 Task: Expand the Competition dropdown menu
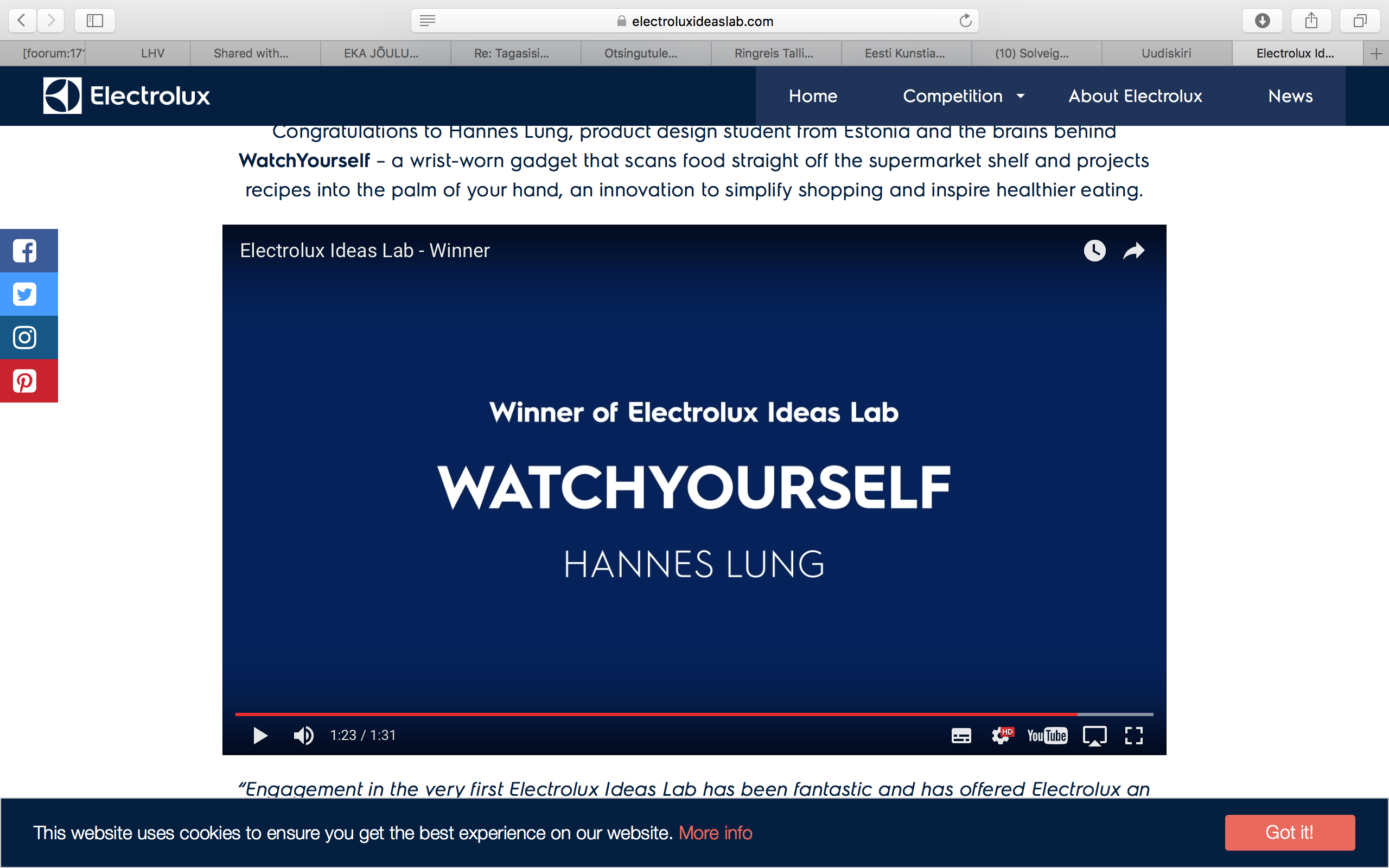coord(963,96)
